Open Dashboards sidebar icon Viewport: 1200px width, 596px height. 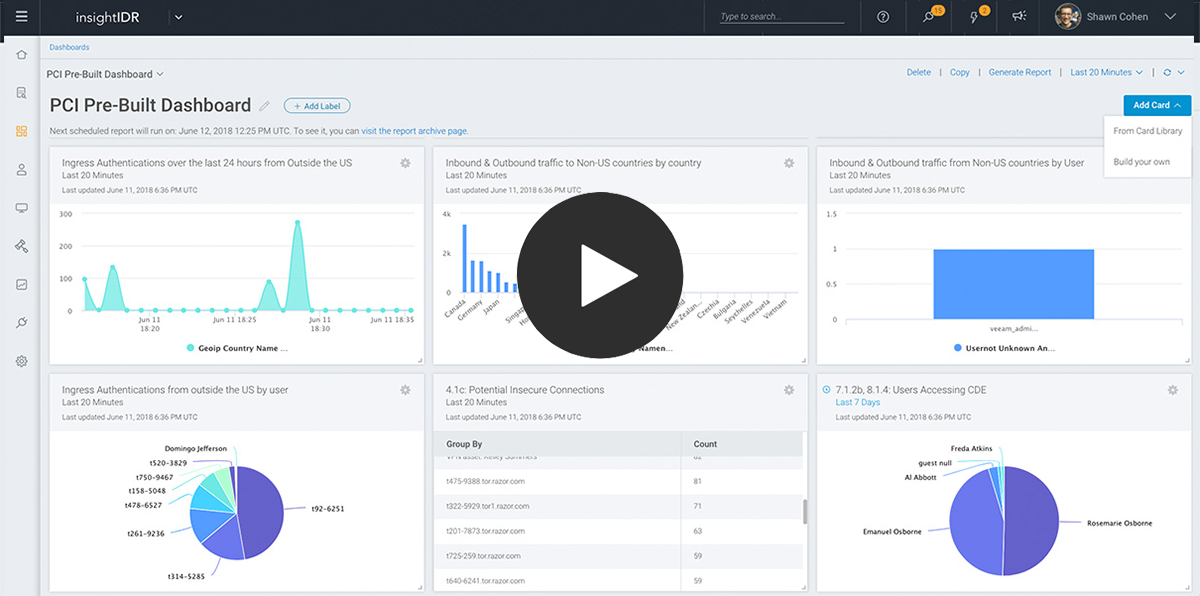[x=21, y=131]
